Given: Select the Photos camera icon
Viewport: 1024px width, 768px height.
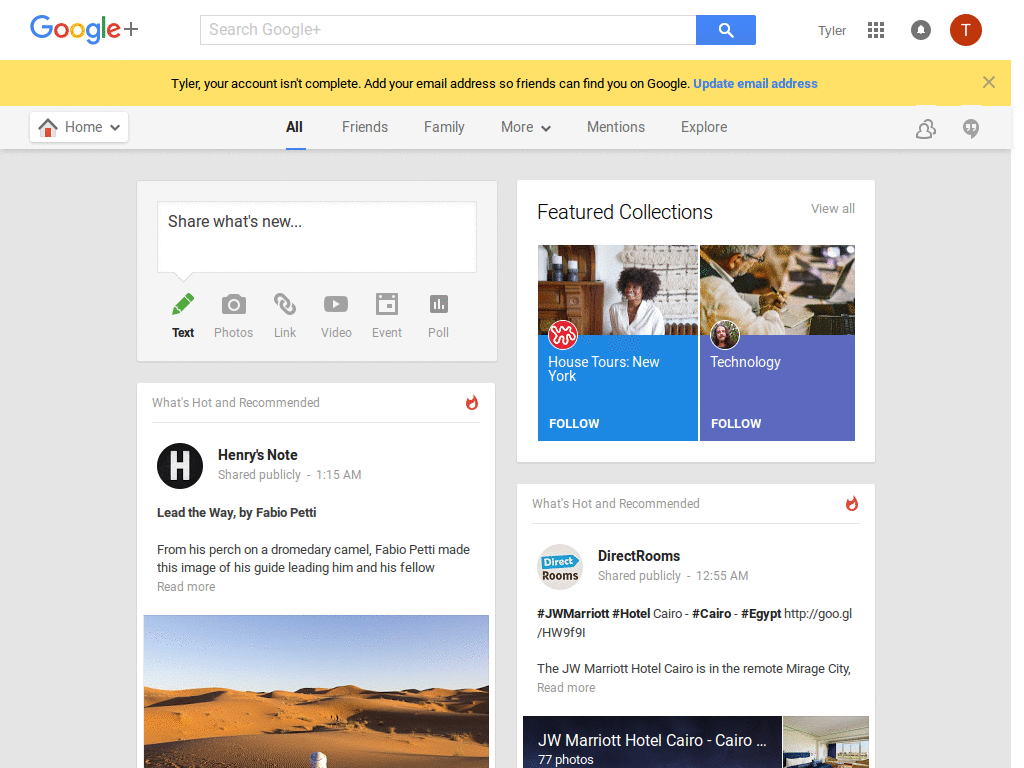Looking at the screenshot, I should click(234, 304).
